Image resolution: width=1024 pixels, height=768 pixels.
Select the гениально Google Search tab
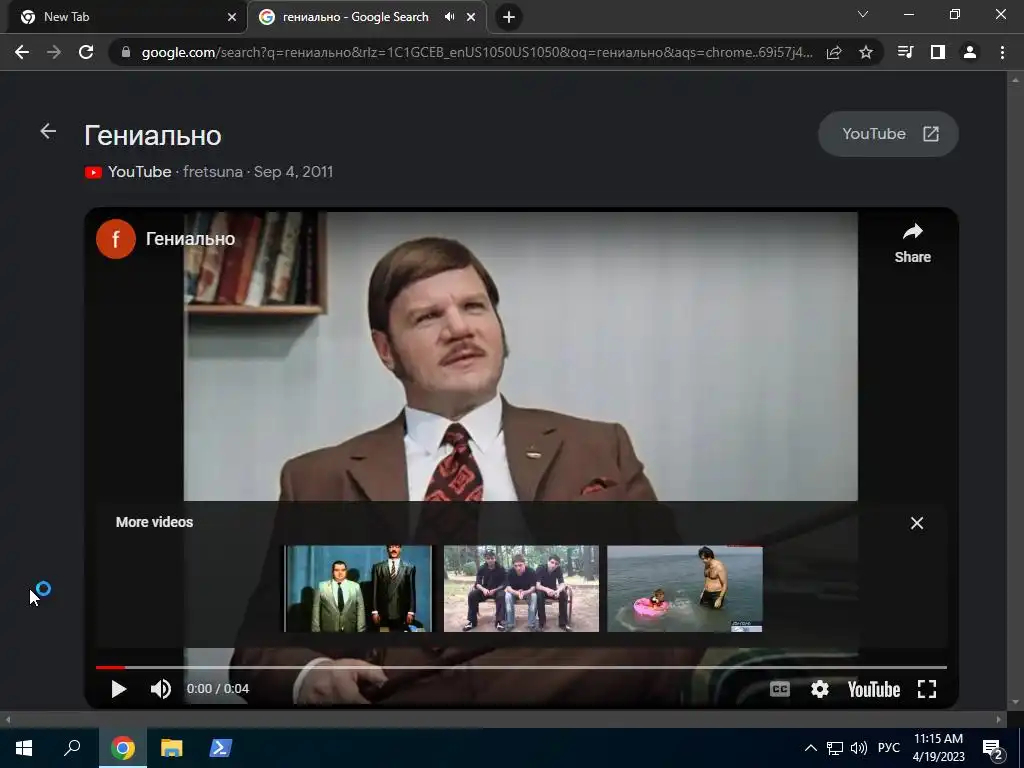tap(367, 17)
